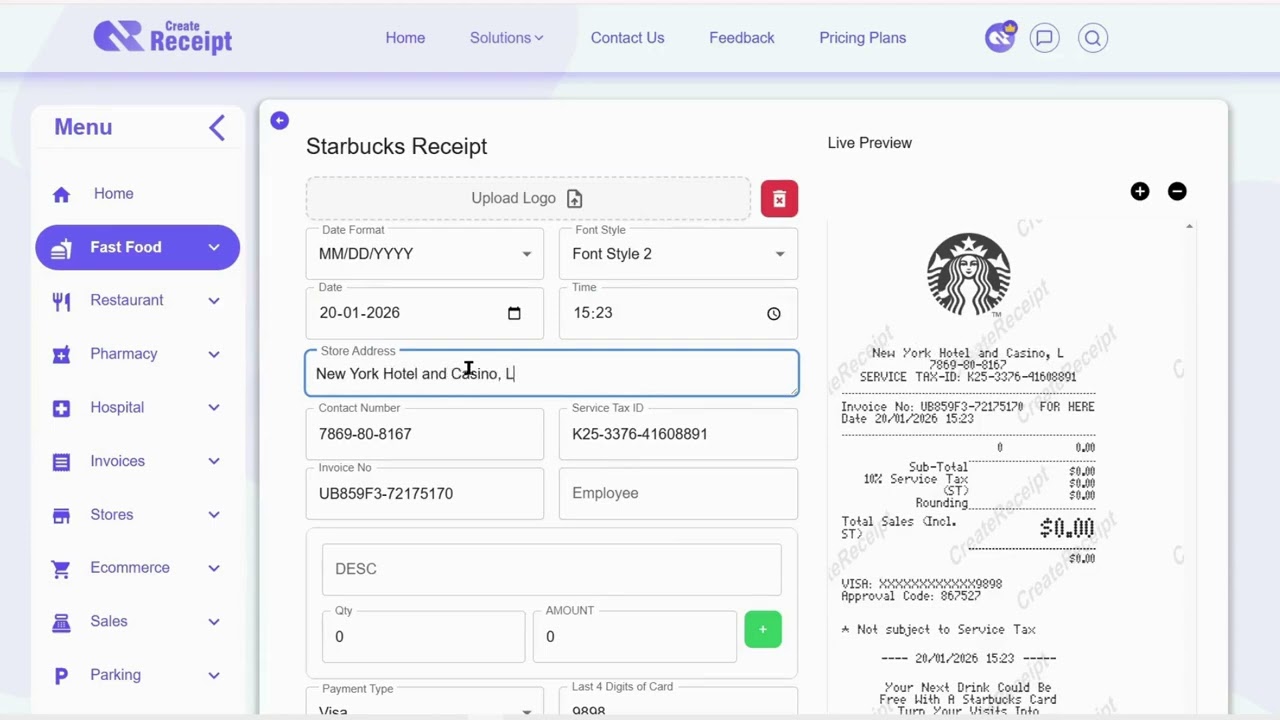
Task: Click the Date field showing 20-01-2026
Action: 425,313
